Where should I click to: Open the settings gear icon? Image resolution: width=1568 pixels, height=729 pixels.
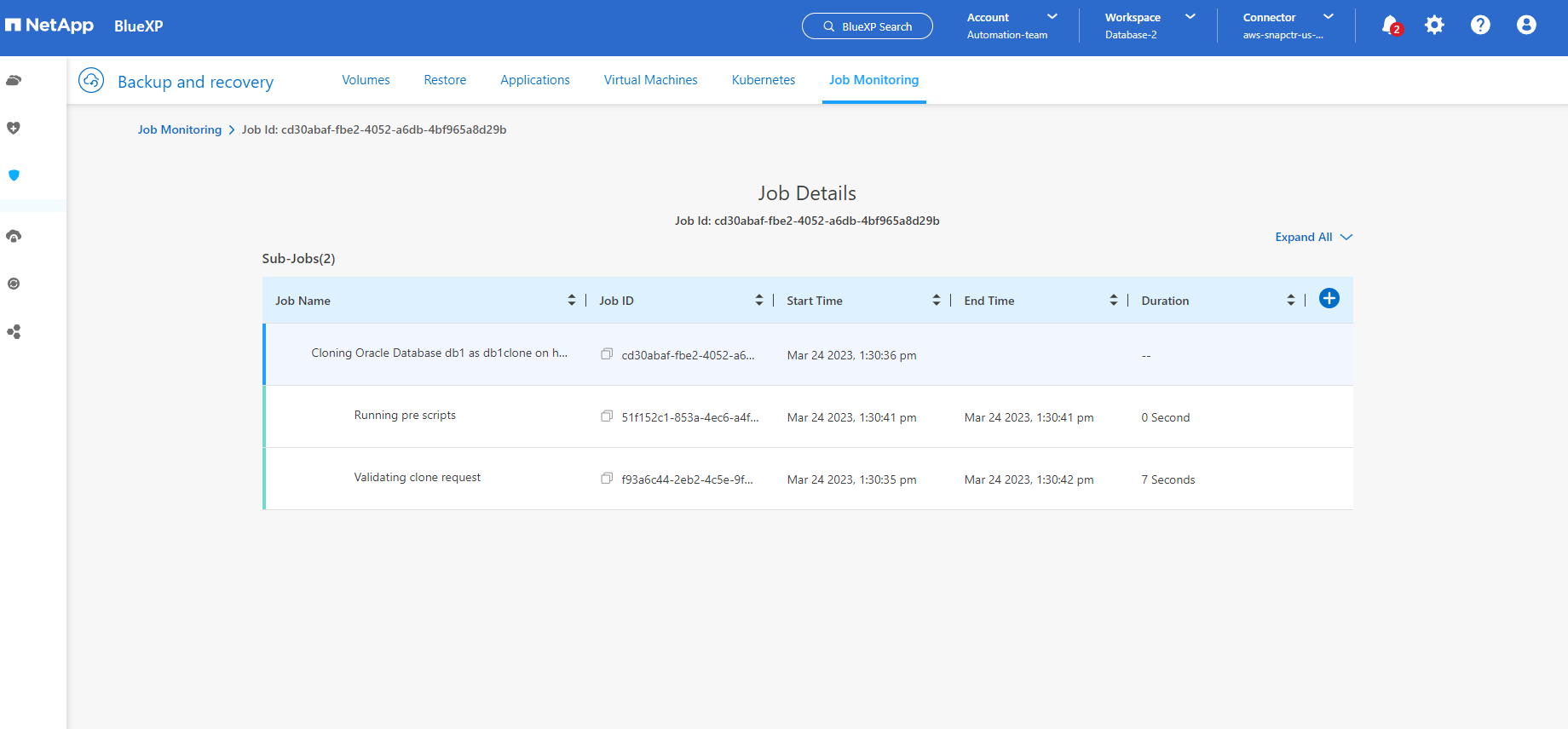point(1435,26)
